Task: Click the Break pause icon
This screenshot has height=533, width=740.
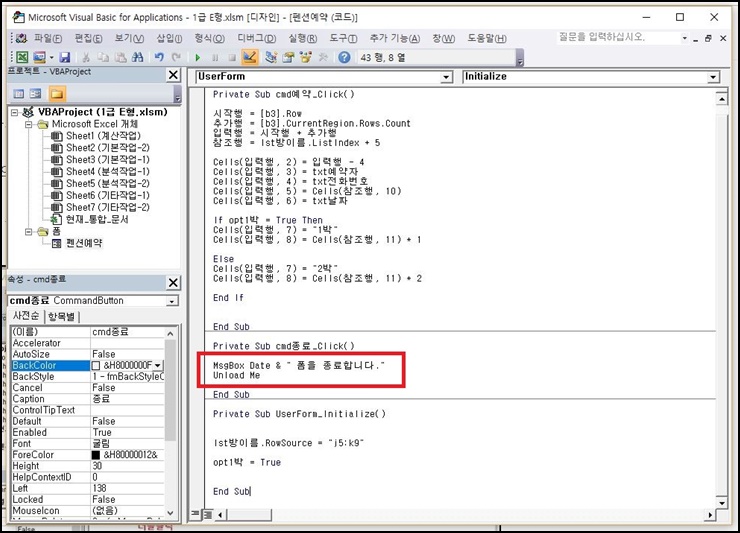Action: (x=215, y=58)
